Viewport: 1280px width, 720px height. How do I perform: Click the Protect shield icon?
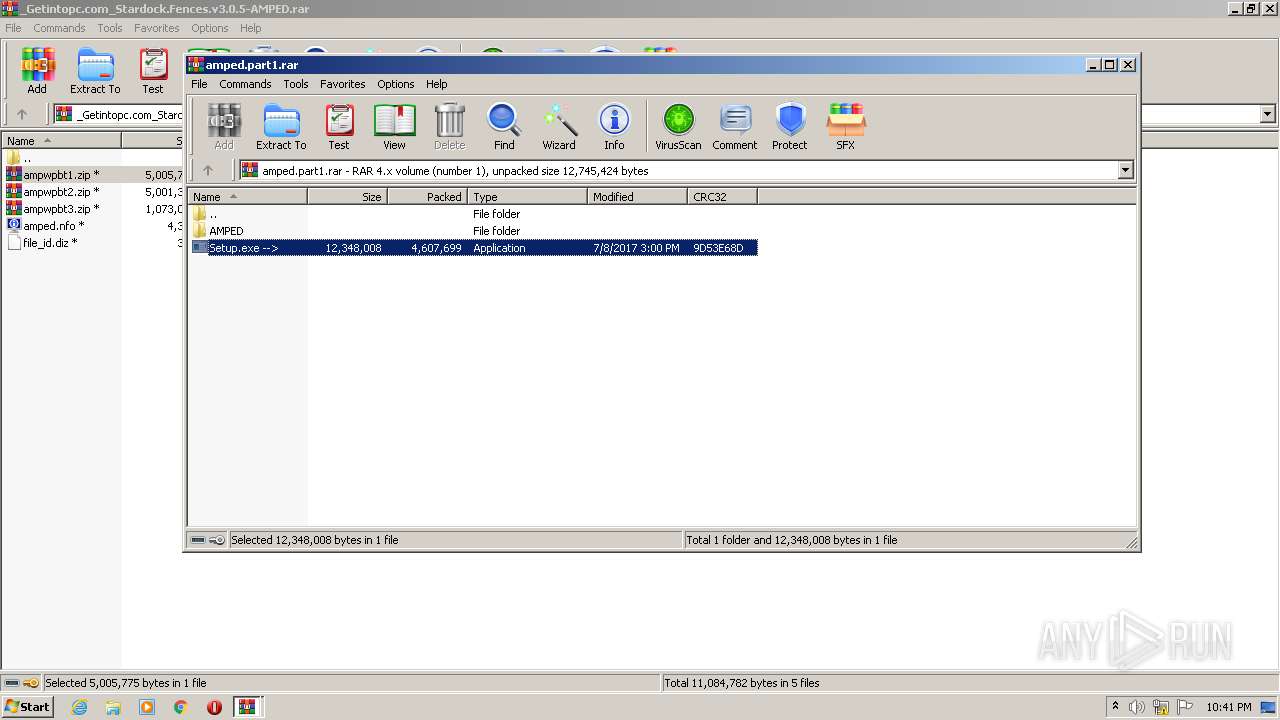(789, 127)
